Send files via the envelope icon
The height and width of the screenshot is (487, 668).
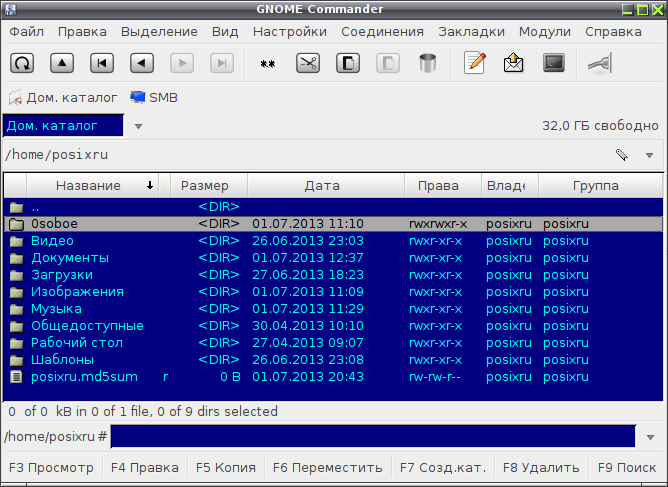(x=514, y=63)
